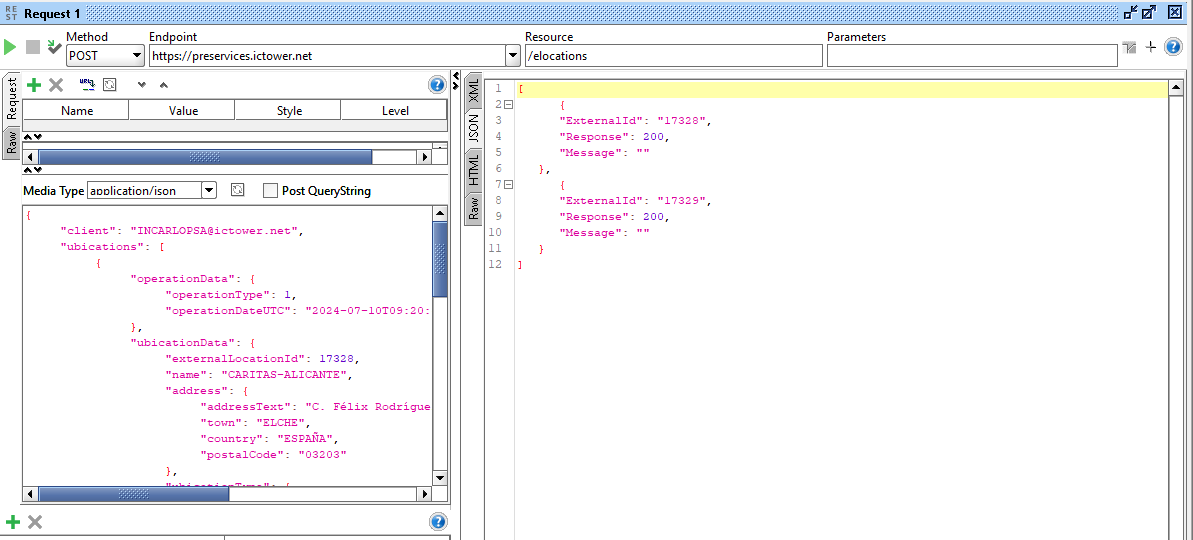Click the URL extract parameters icon
Screen dimensions: 1193x540
click(87, 84)
